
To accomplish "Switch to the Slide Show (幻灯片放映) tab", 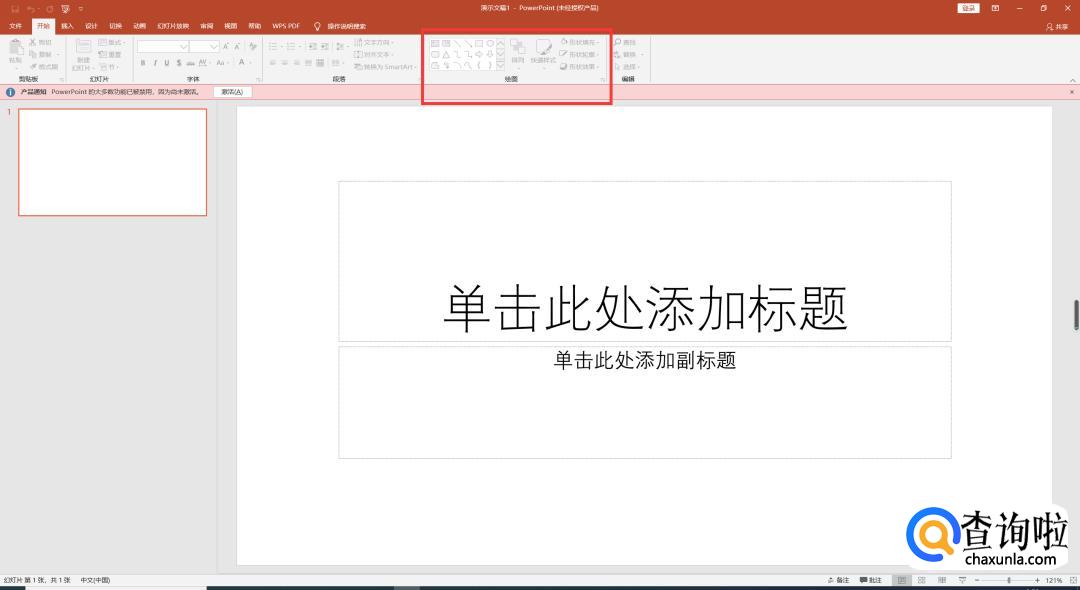I will (x=173, y=26).
